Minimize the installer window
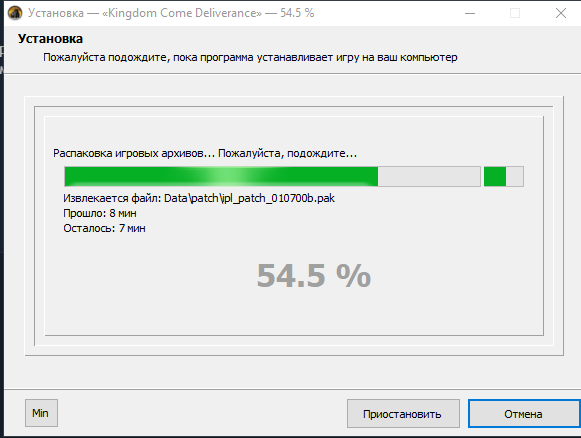The width and height of the screenshot is (581, 438). [470, 13]
